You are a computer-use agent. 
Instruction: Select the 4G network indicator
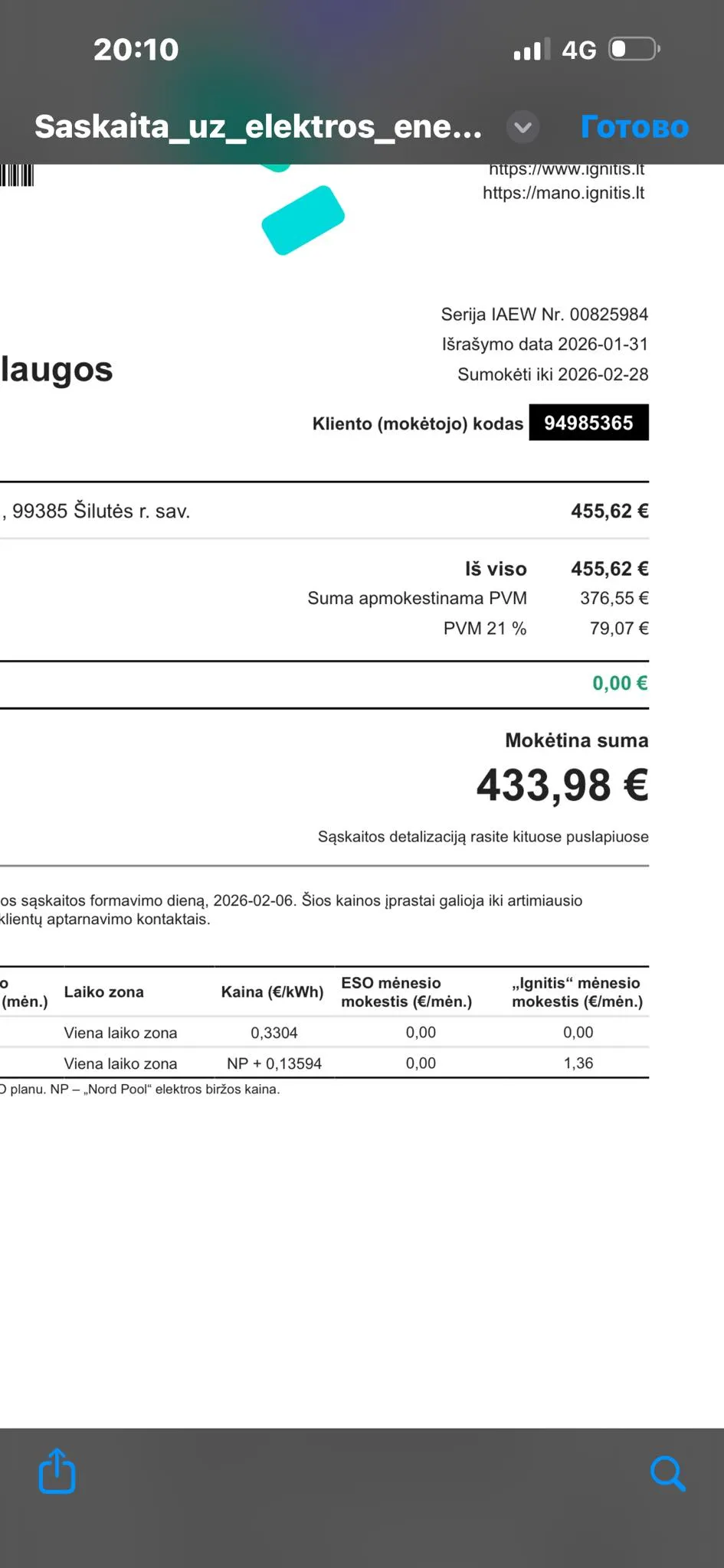(x=580, y=48)
